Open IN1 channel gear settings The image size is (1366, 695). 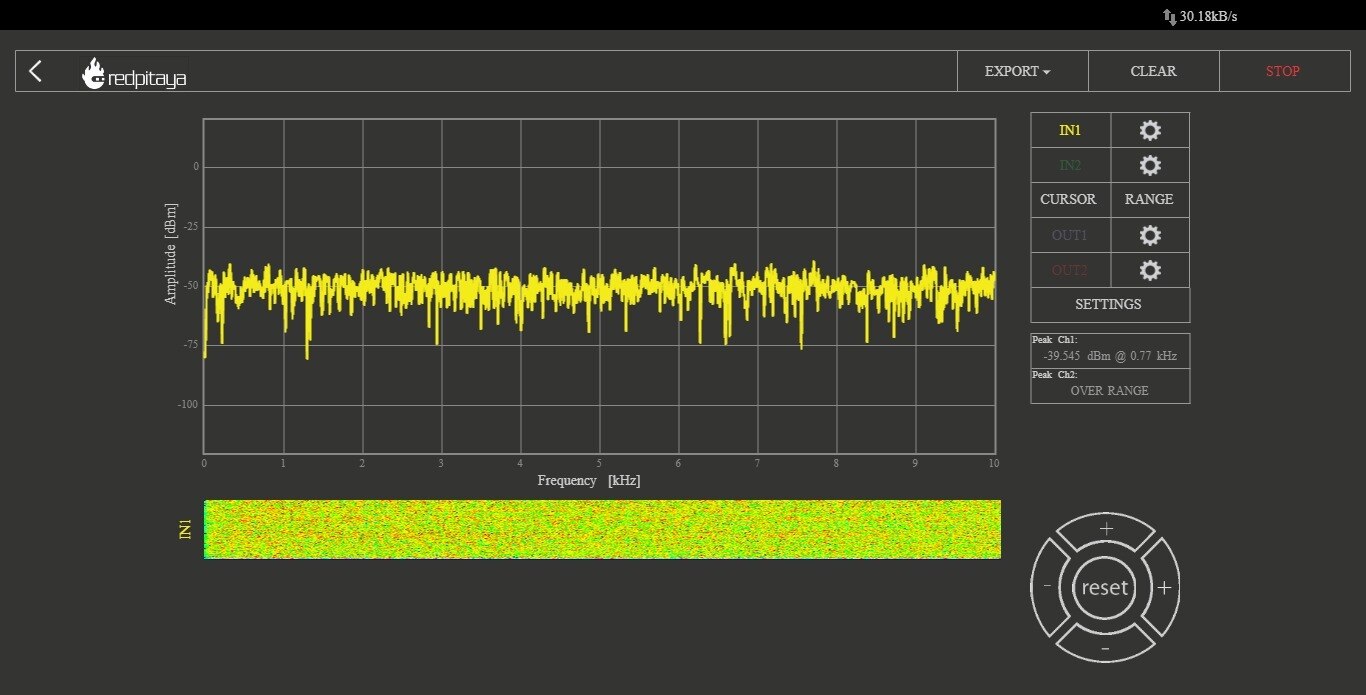pyautogui.click(x=1150, y=130)
